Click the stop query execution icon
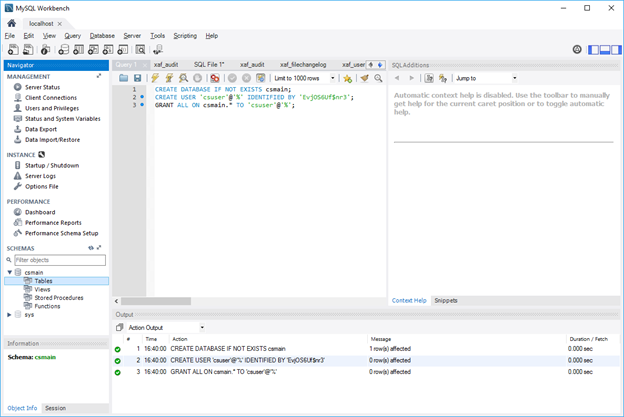 197,78
